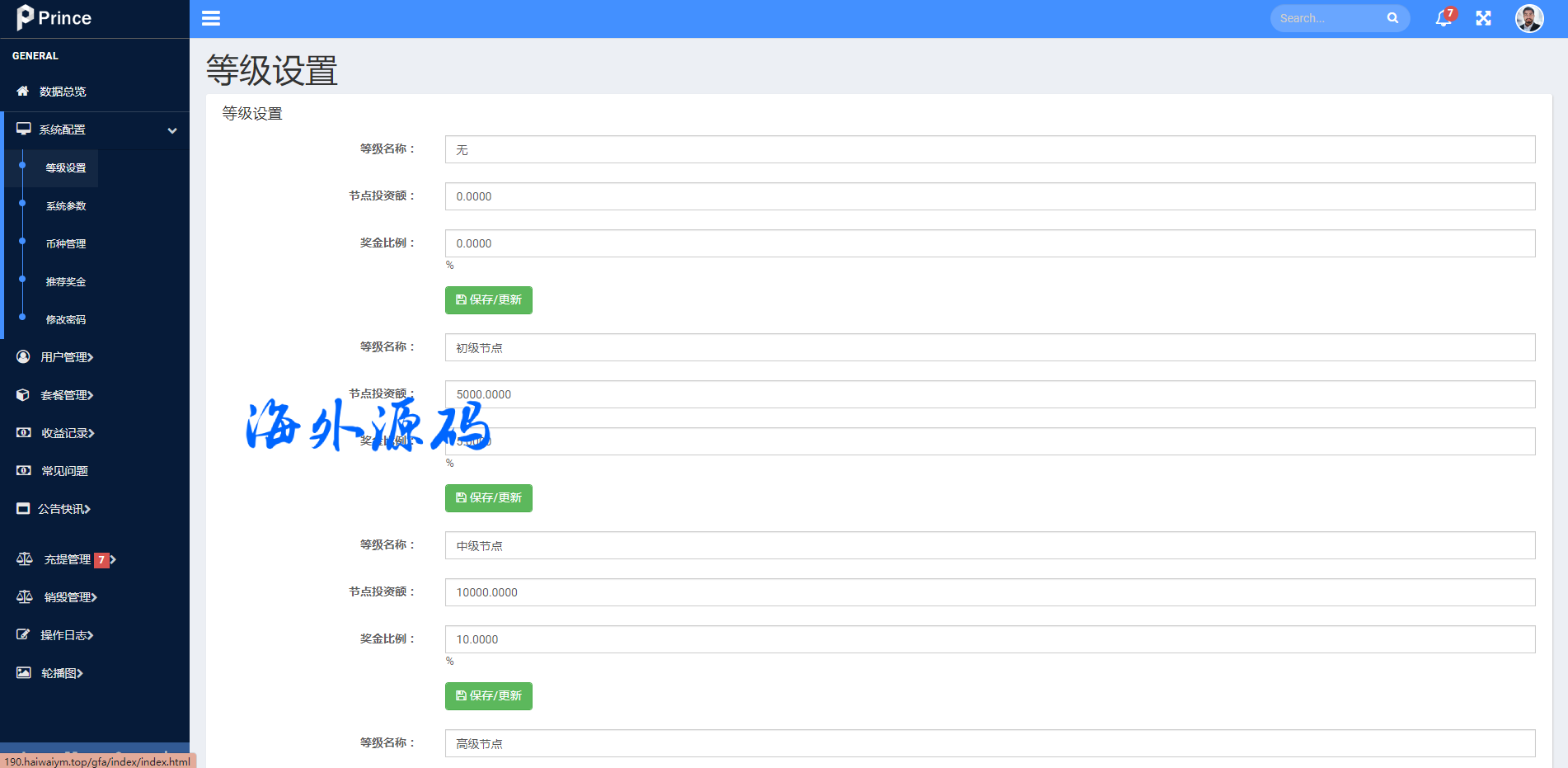Expand the 用户管理 menu
Screen dimensions: 1568x768
(x=66, y=357)
